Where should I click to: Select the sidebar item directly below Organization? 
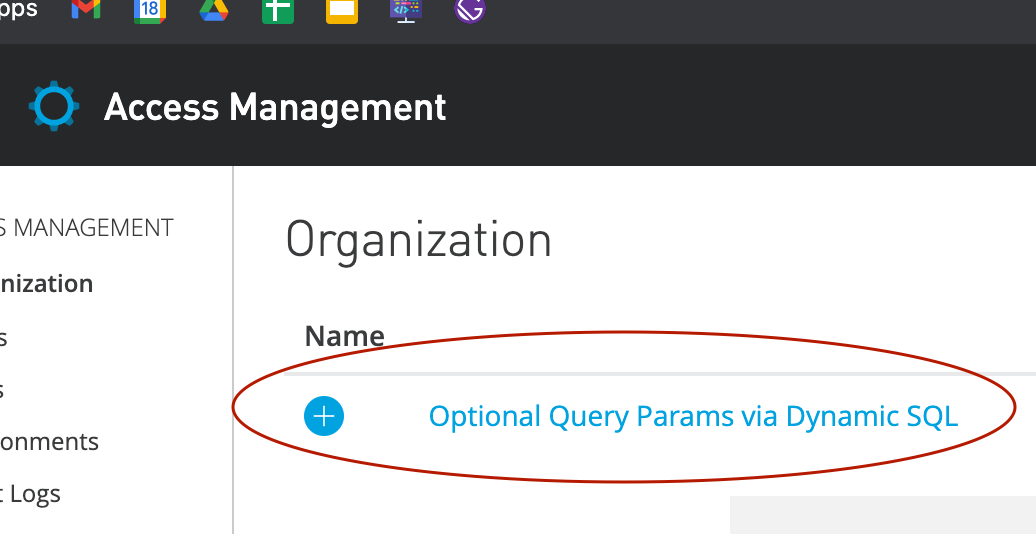4,337
